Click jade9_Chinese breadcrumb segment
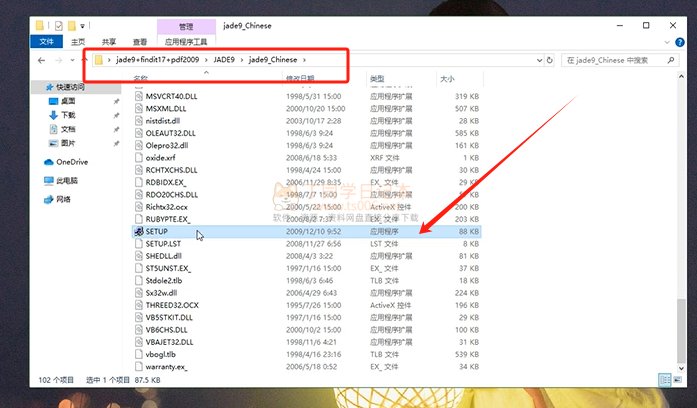The height and width of the screenshot is (408, 697). point(273,60)
